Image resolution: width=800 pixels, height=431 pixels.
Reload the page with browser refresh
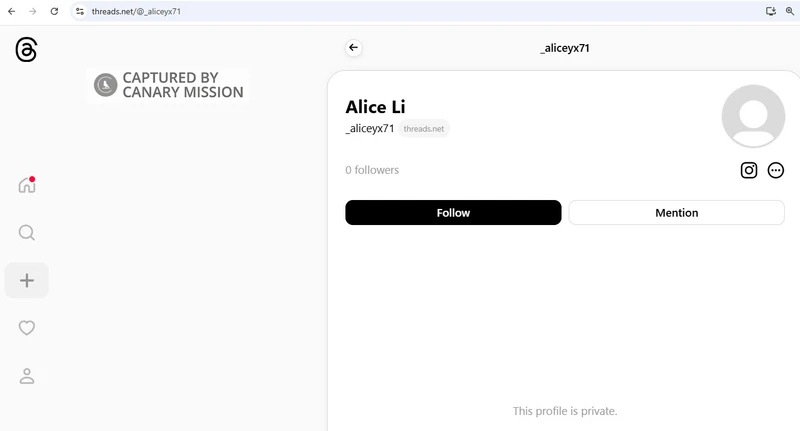(x=54, y=11)
